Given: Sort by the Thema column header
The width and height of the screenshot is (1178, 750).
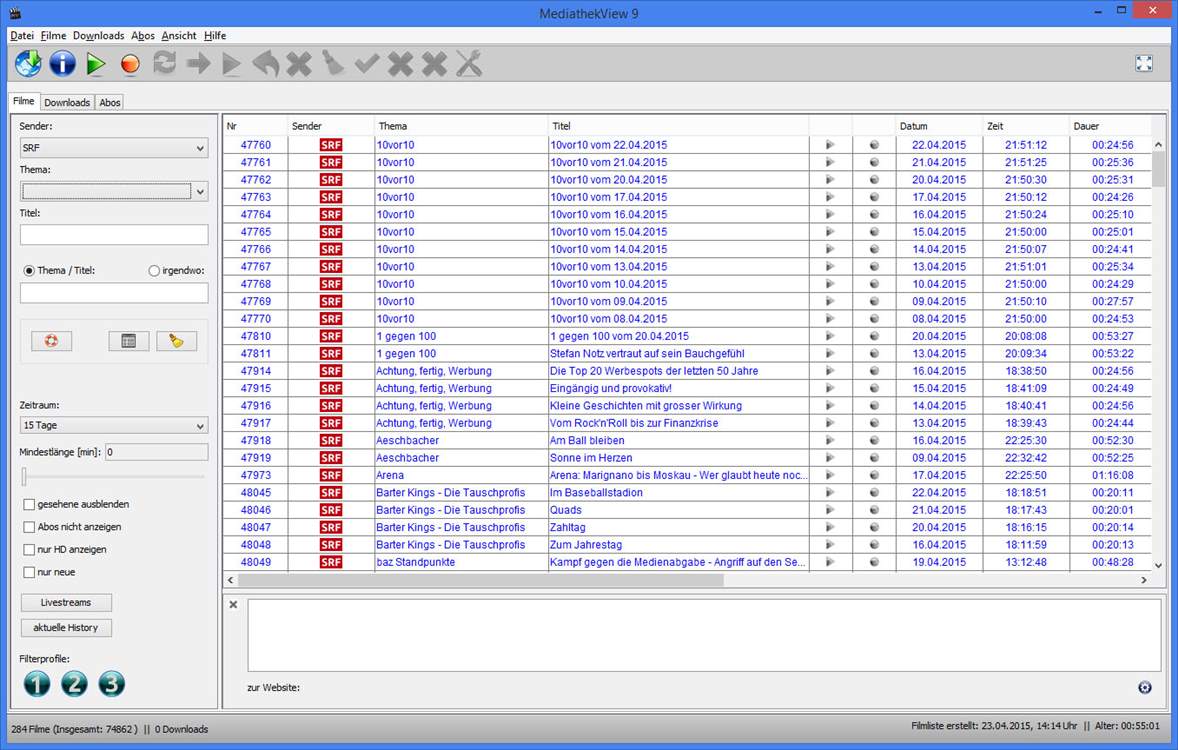Looking at the screenshot, I should [461, 126].
